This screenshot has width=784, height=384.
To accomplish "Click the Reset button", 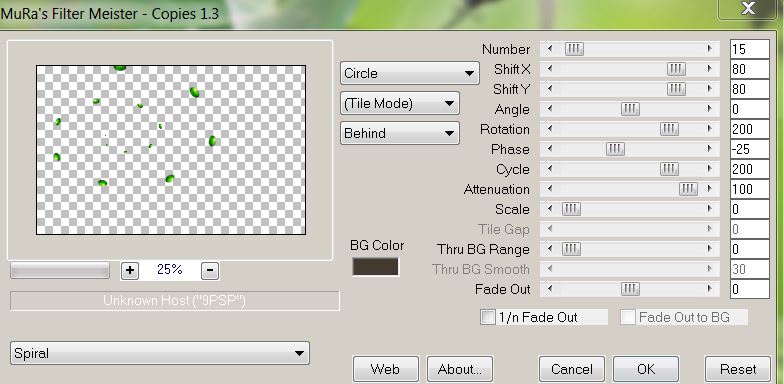I will [x=738, y=369].
